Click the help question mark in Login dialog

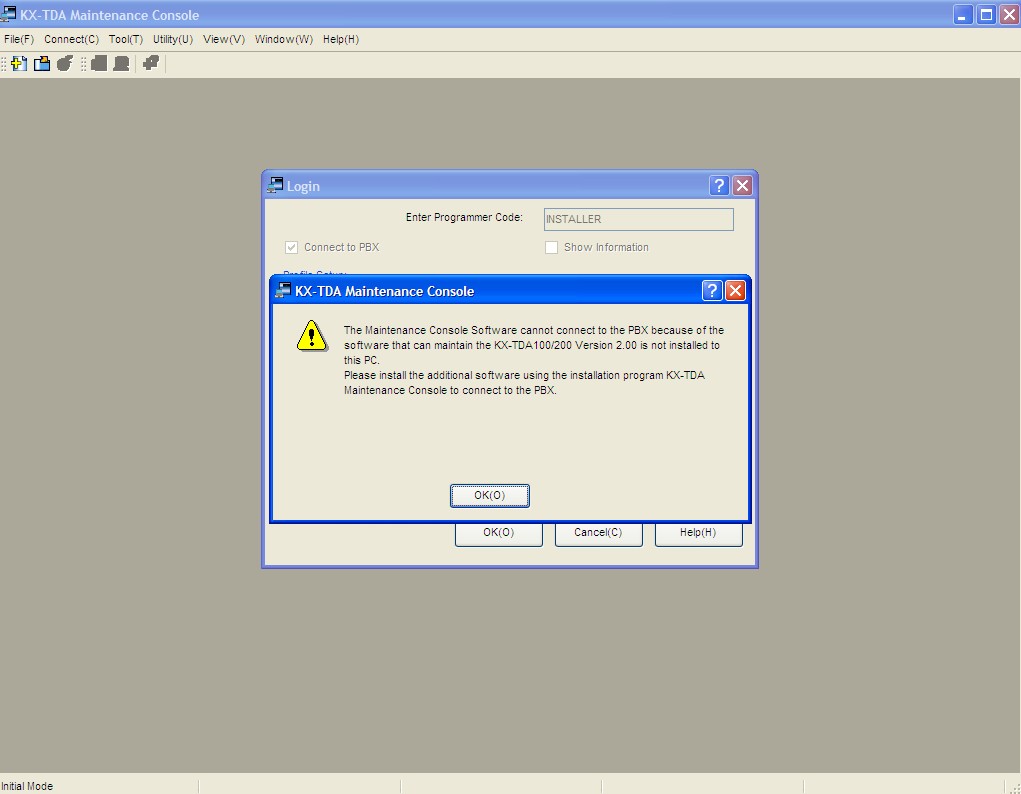(x=718, y=186)
